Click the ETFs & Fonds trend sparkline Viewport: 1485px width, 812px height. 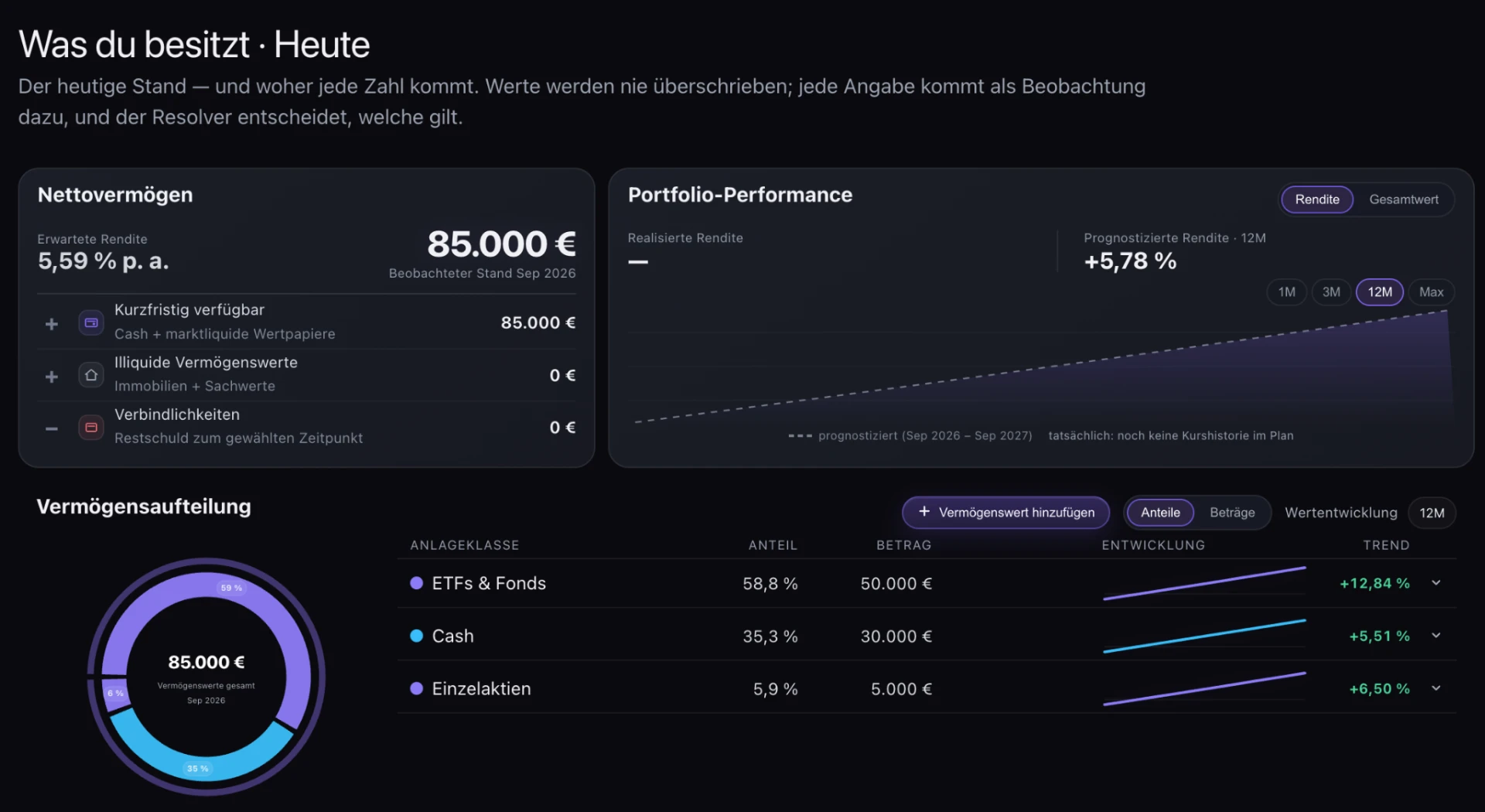[1204, 583]
